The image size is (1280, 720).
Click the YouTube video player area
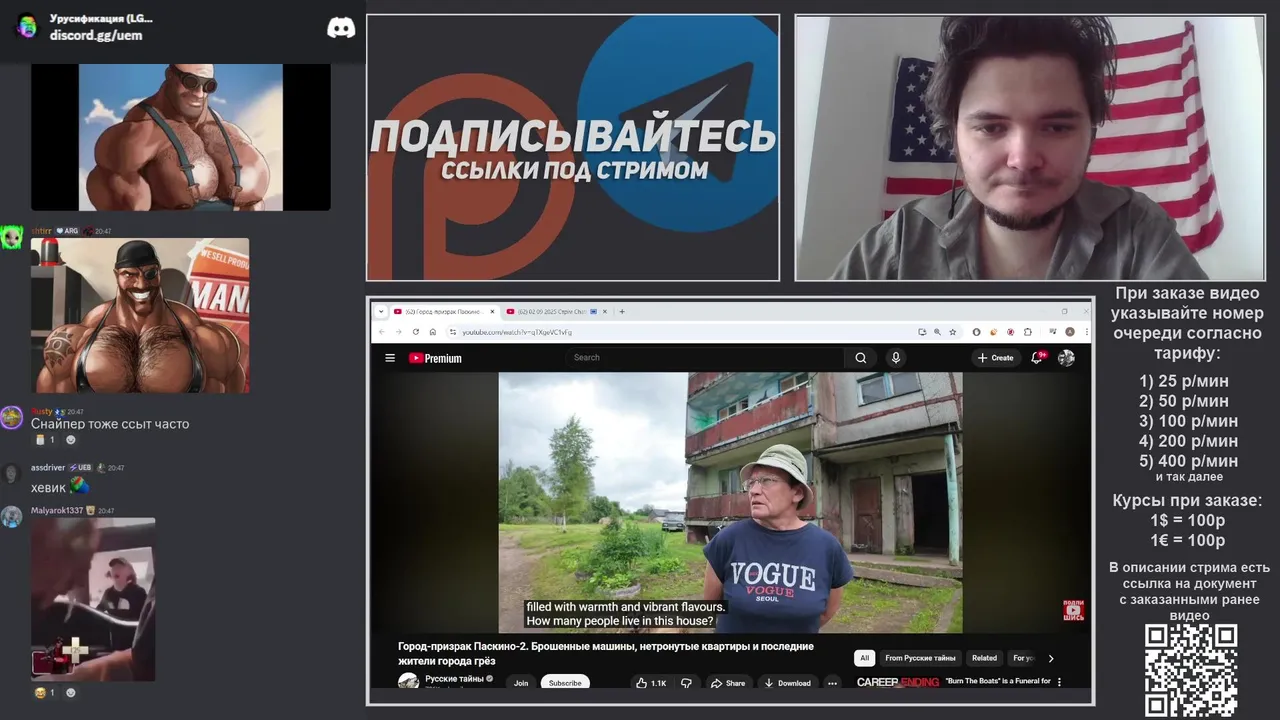[730, 502]
